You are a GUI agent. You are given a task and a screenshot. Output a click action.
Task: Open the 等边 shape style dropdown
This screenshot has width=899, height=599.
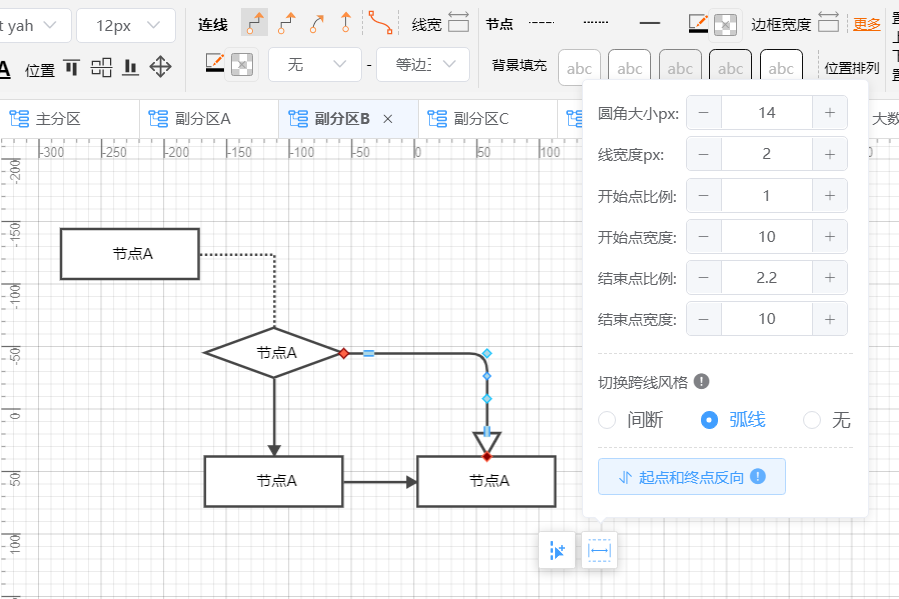click(x=421, y=64)
